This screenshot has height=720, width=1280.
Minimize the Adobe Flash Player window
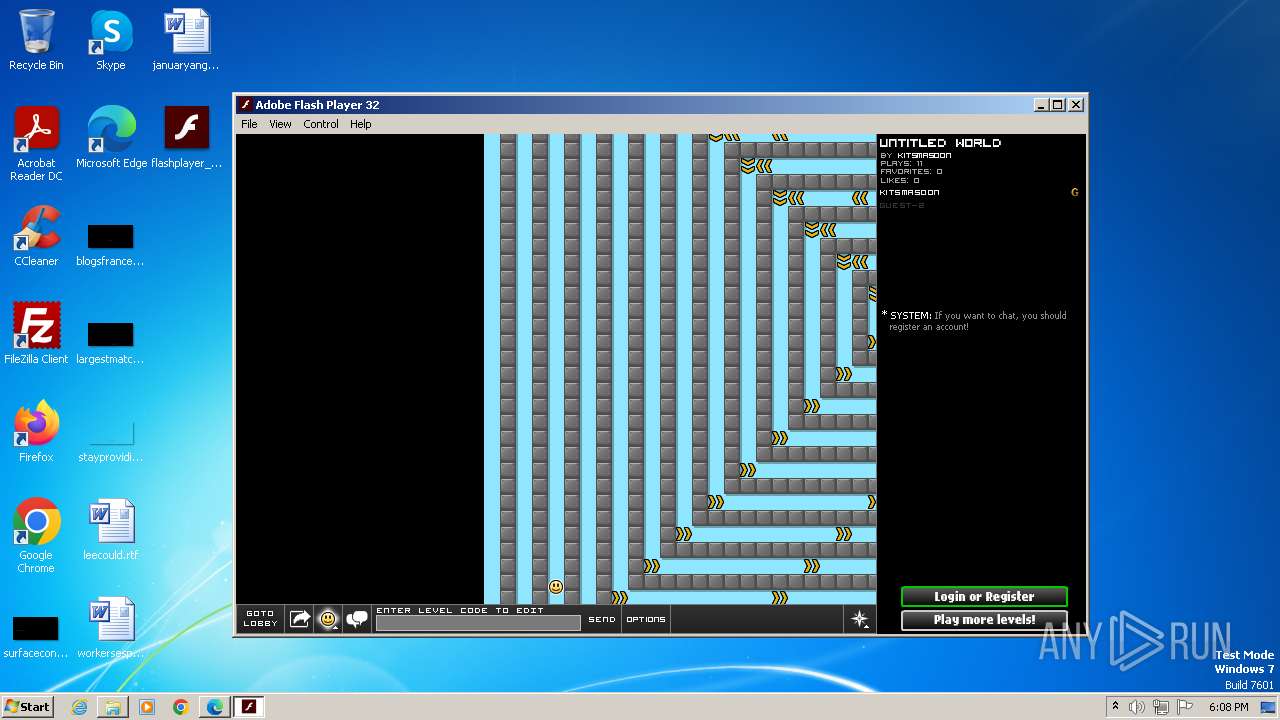coord(1042,105)
